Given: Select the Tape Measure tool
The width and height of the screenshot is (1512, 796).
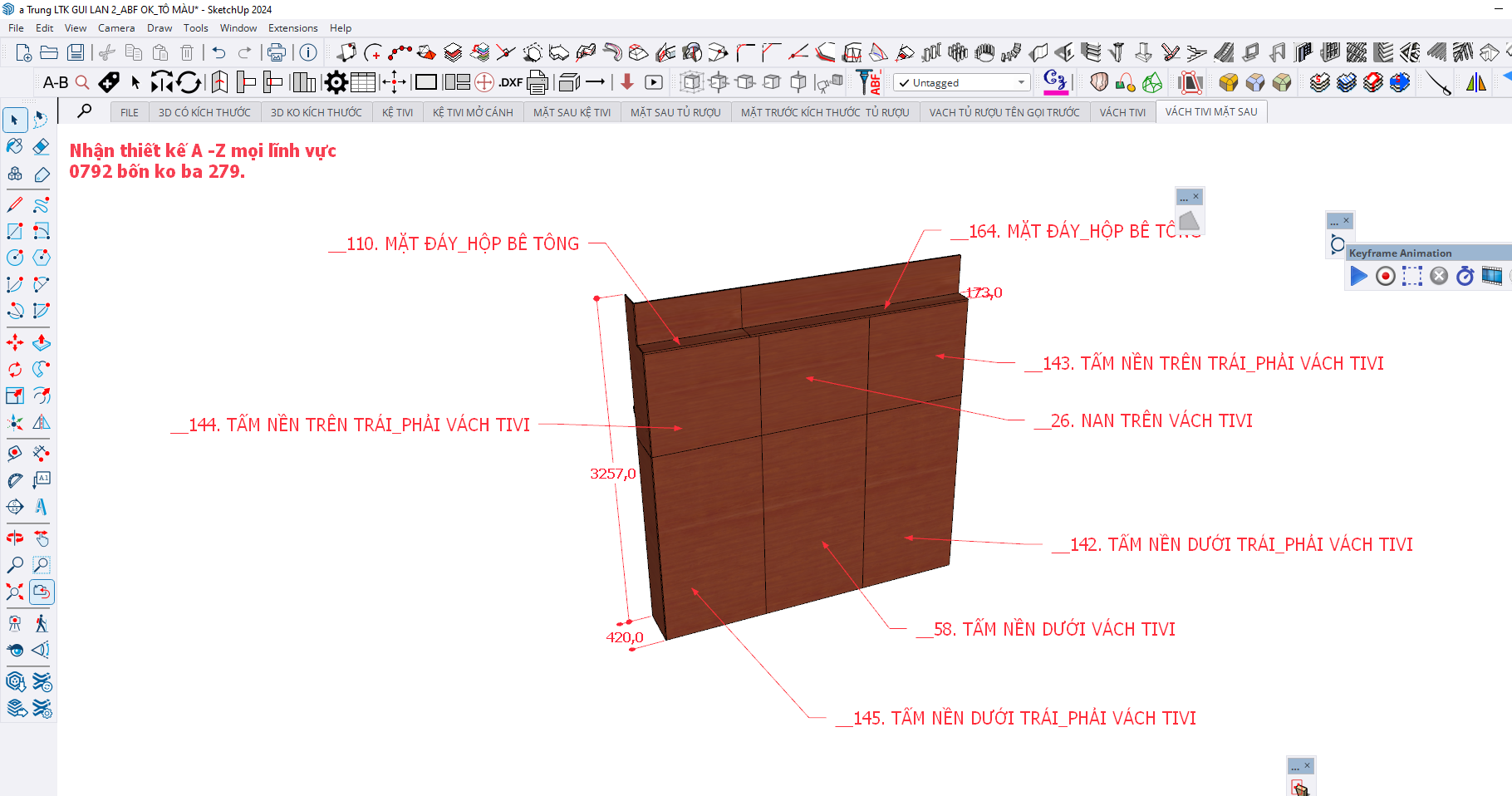Looking at the screenshot, I should tap(15, 480).
